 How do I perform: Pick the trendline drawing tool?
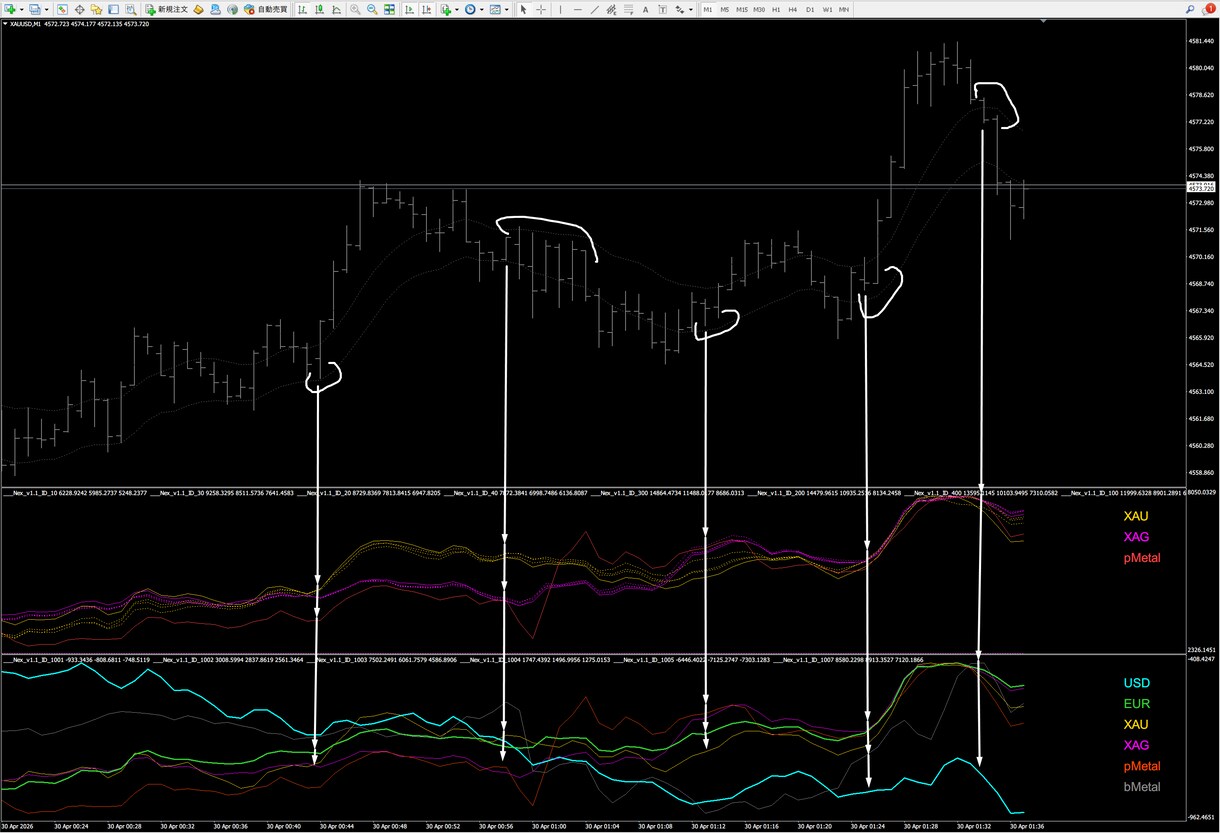click(x=594, y=9)
